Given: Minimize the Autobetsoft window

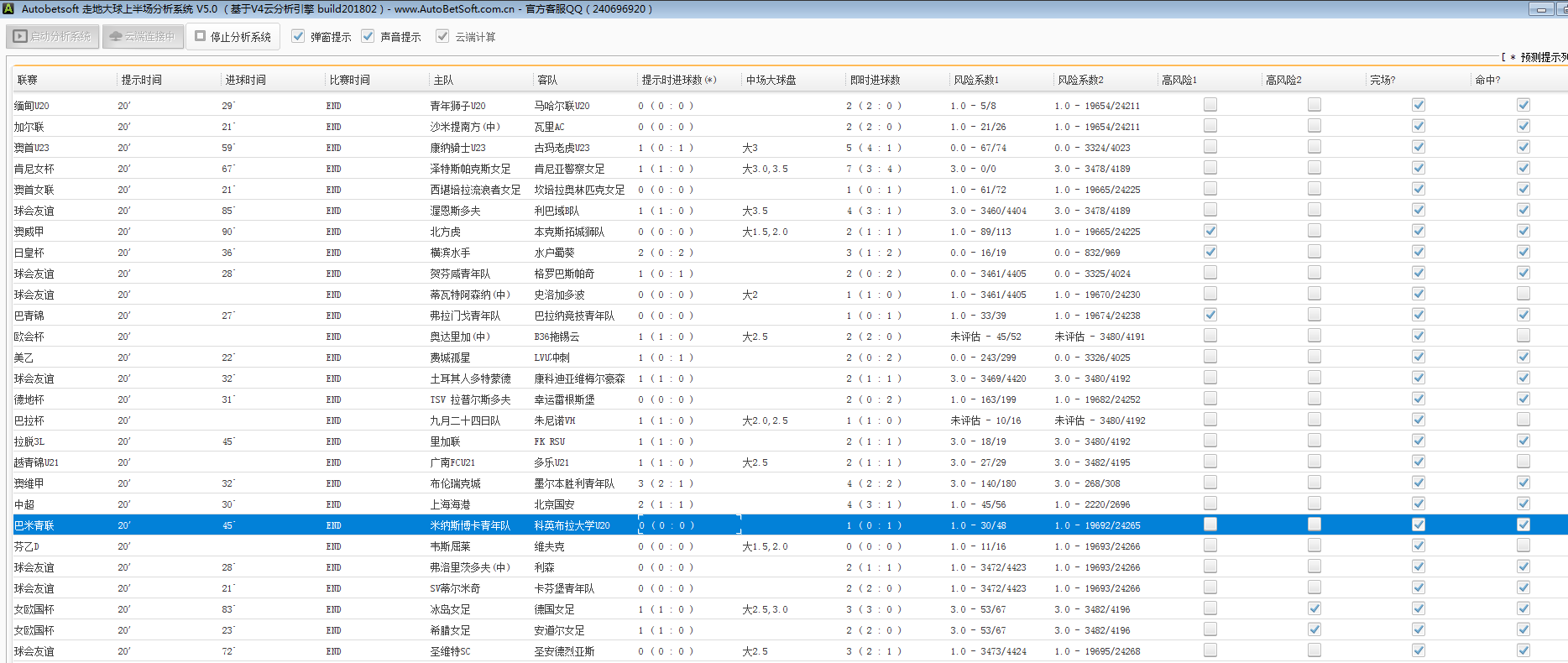Looking at the screenshot, I should click(x=1541, y=9).
